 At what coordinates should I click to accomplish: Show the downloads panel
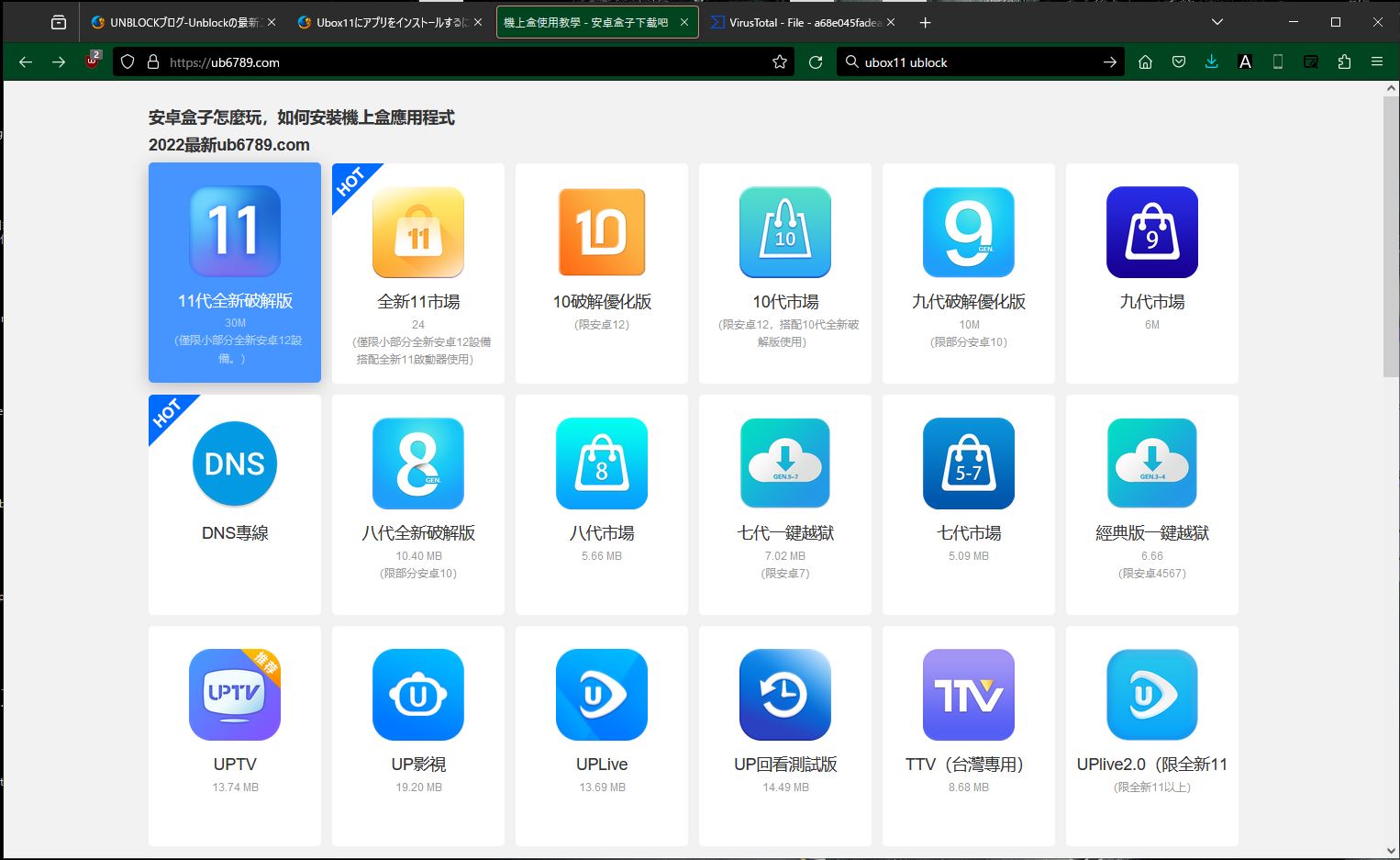(x=1212, y=62)
